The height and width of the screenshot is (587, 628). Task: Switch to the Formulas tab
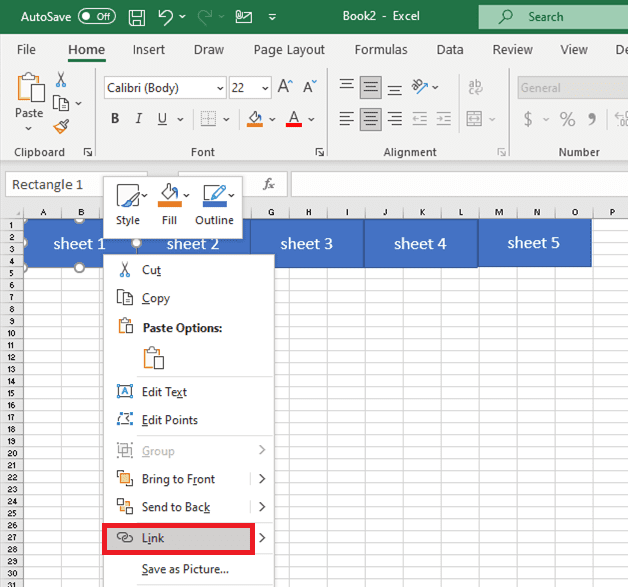(x=381, y=50)
